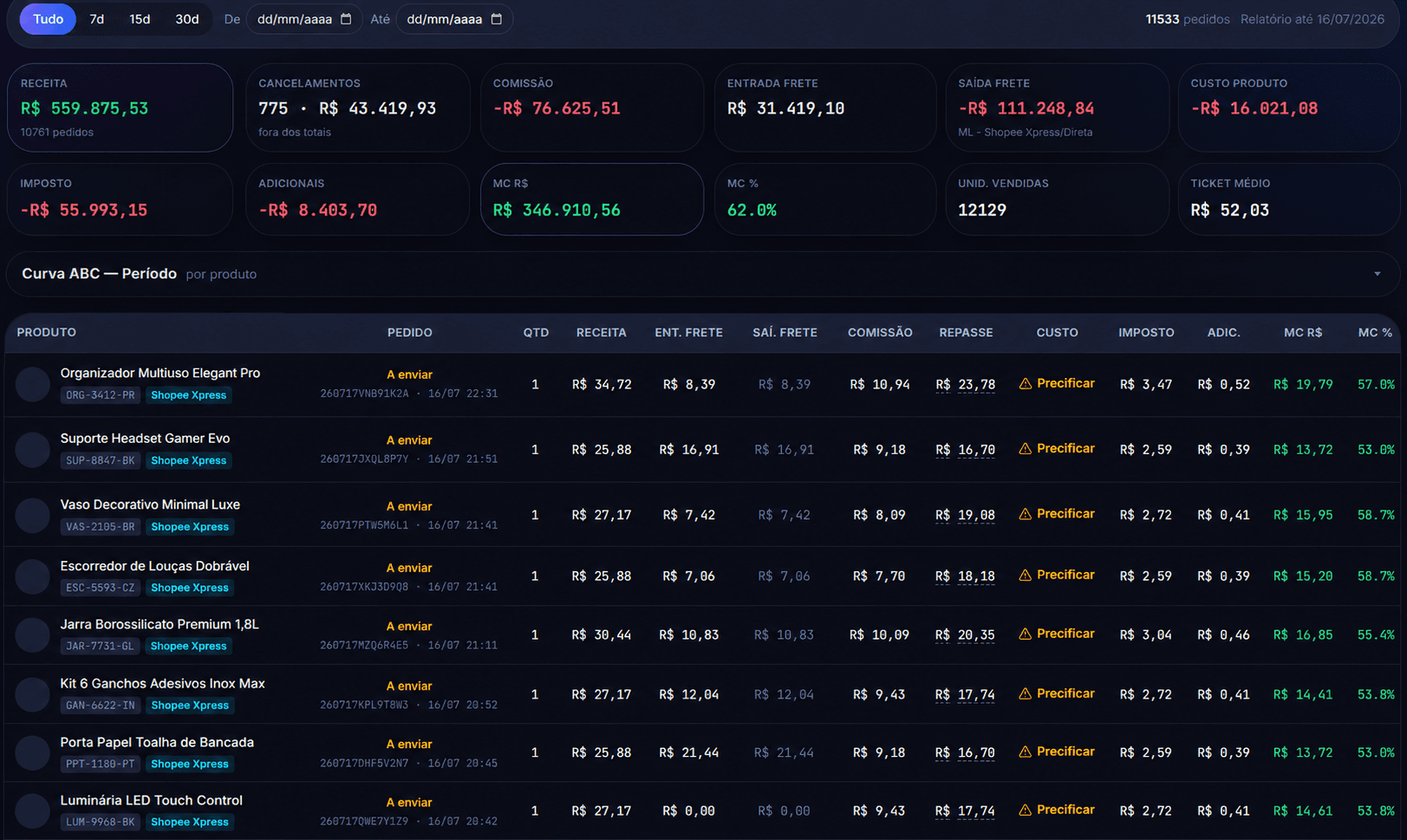Select the 15d period filter
This screenshot has height=840, width=1407.
140,19
